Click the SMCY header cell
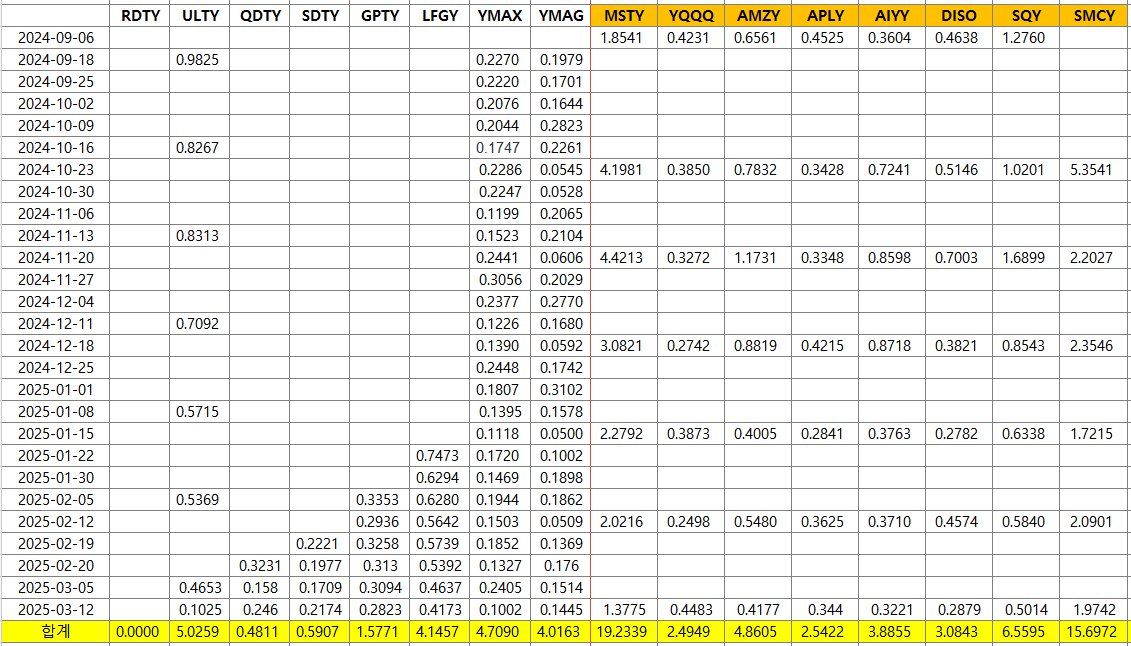The height and width of the screenshot is (646, 1131). coord(1093,15)
